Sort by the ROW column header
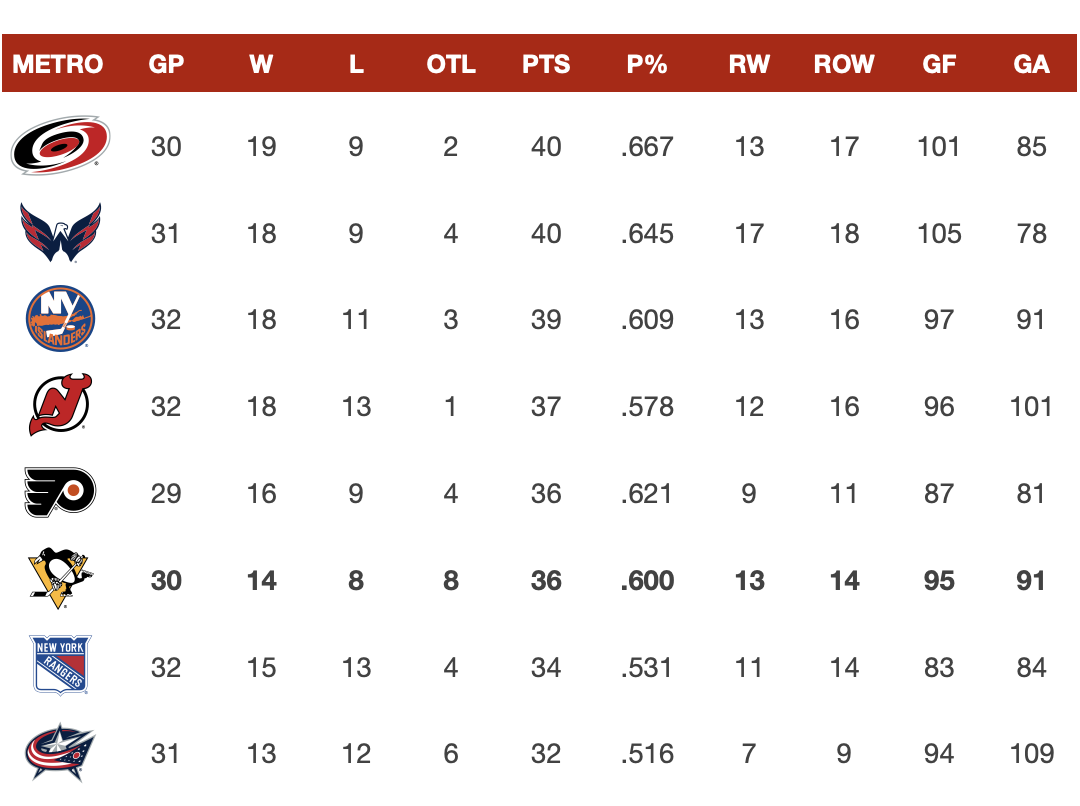Screen dimensions: 1080x806 pyautogui.click(x=844, y=64)
